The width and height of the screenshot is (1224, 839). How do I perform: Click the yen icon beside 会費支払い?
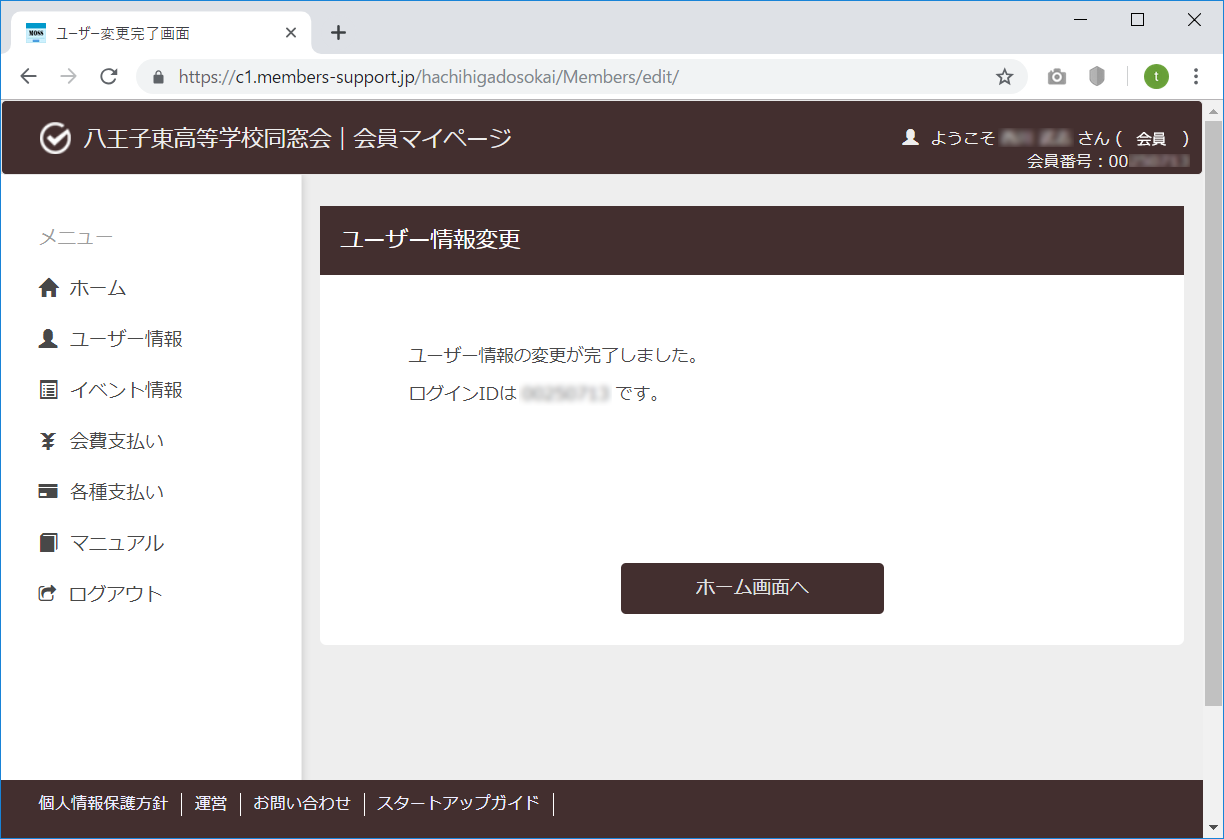coord(48,441)
